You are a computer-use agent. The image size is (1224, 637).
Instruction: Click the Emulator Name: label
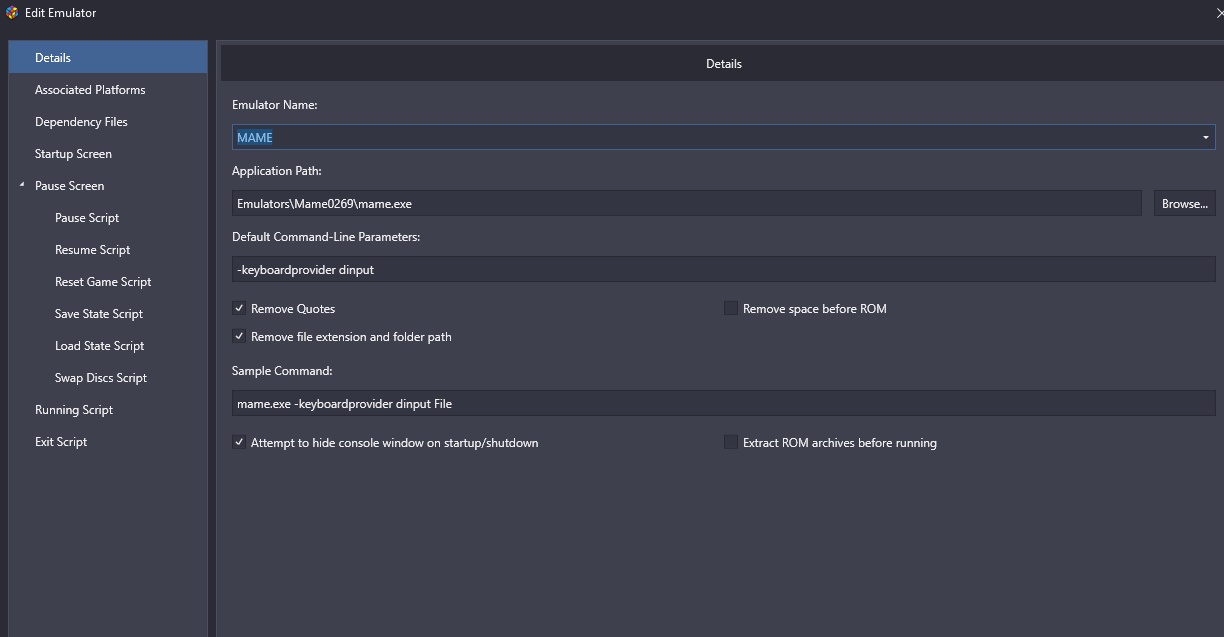[x=274, y=105]
